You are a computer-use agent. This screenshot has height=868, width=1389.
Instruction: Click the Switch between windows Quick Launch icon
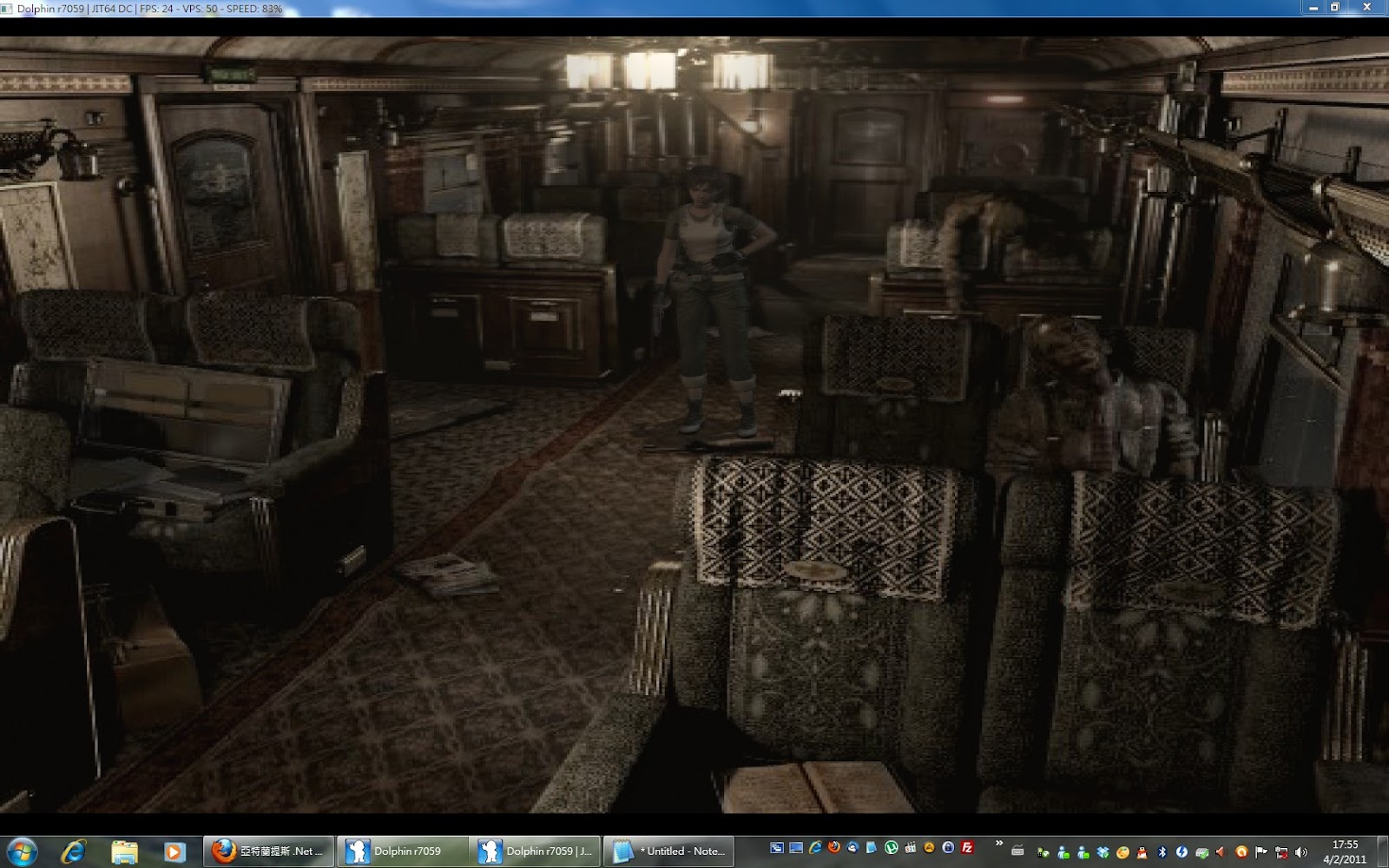point(777,848)
